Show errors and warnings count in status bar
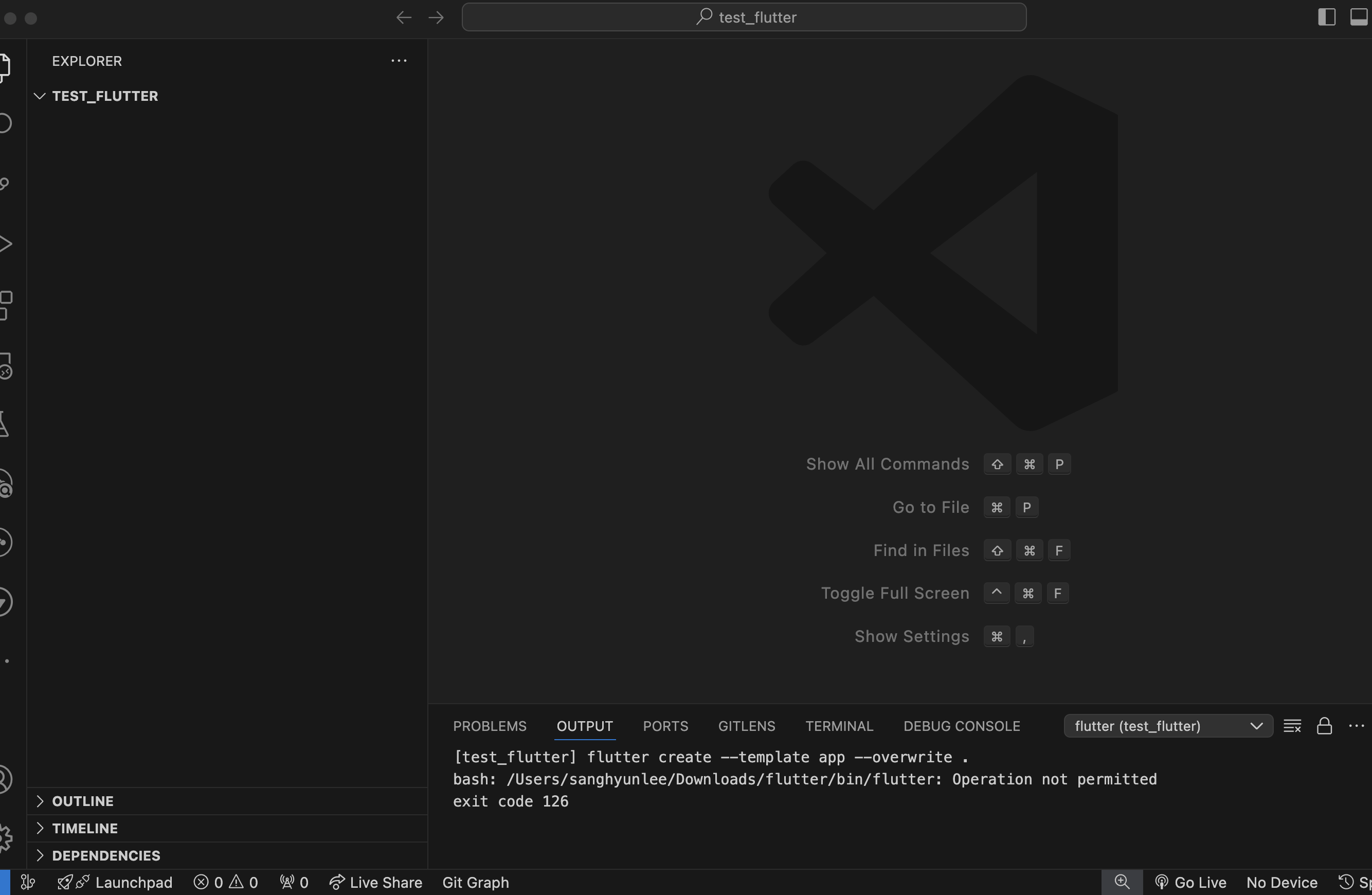This screenshot has width=1372, height=895. (x=226, y=882)
